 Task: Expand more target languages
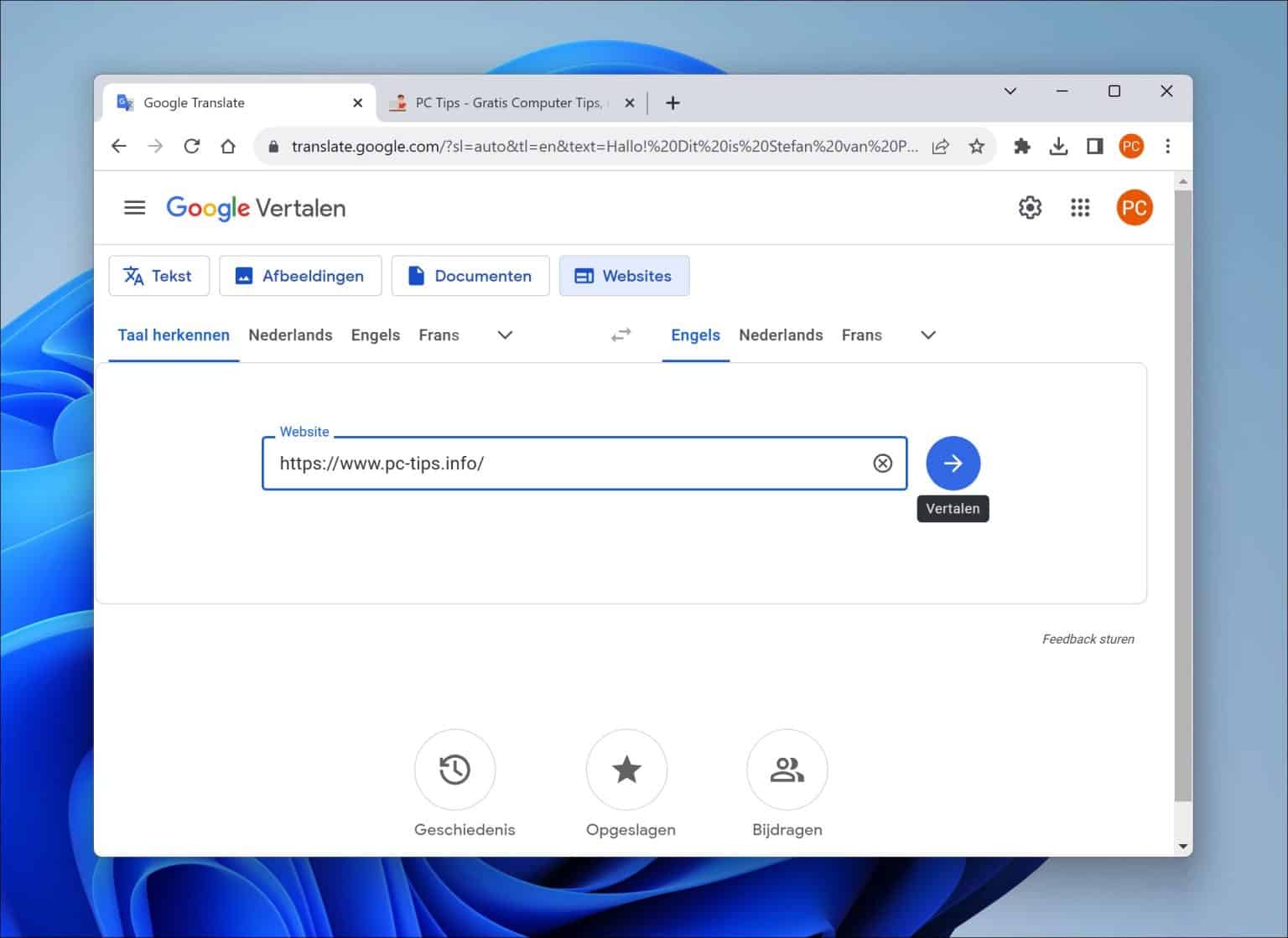[x=928, y=335]
